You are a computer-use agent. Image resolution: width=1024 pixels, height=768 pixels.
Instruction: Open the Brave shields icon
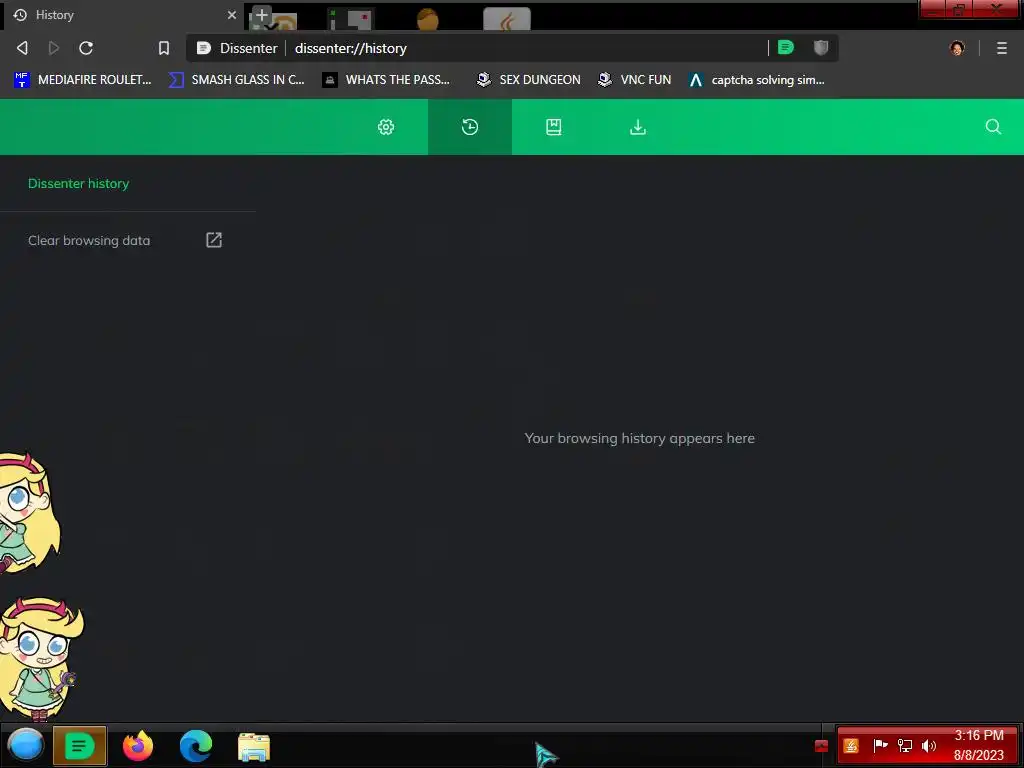point(821,47)
